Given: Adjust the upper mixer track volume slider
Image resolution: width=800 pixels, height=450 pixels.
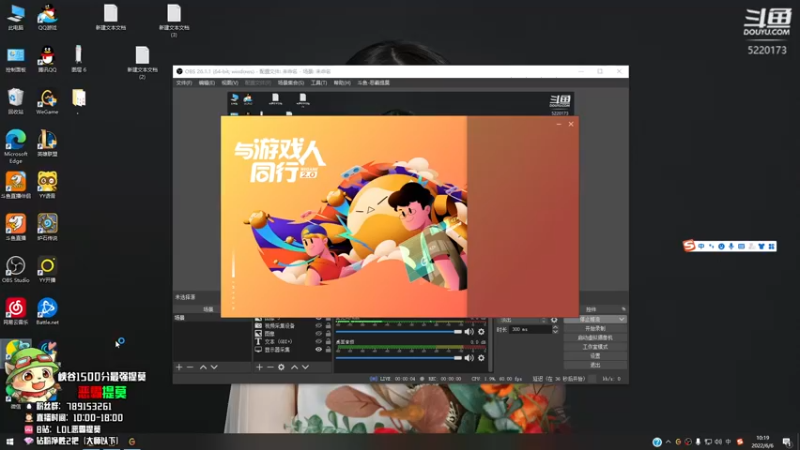Looking at the screenshot, I should pos(399,332).
